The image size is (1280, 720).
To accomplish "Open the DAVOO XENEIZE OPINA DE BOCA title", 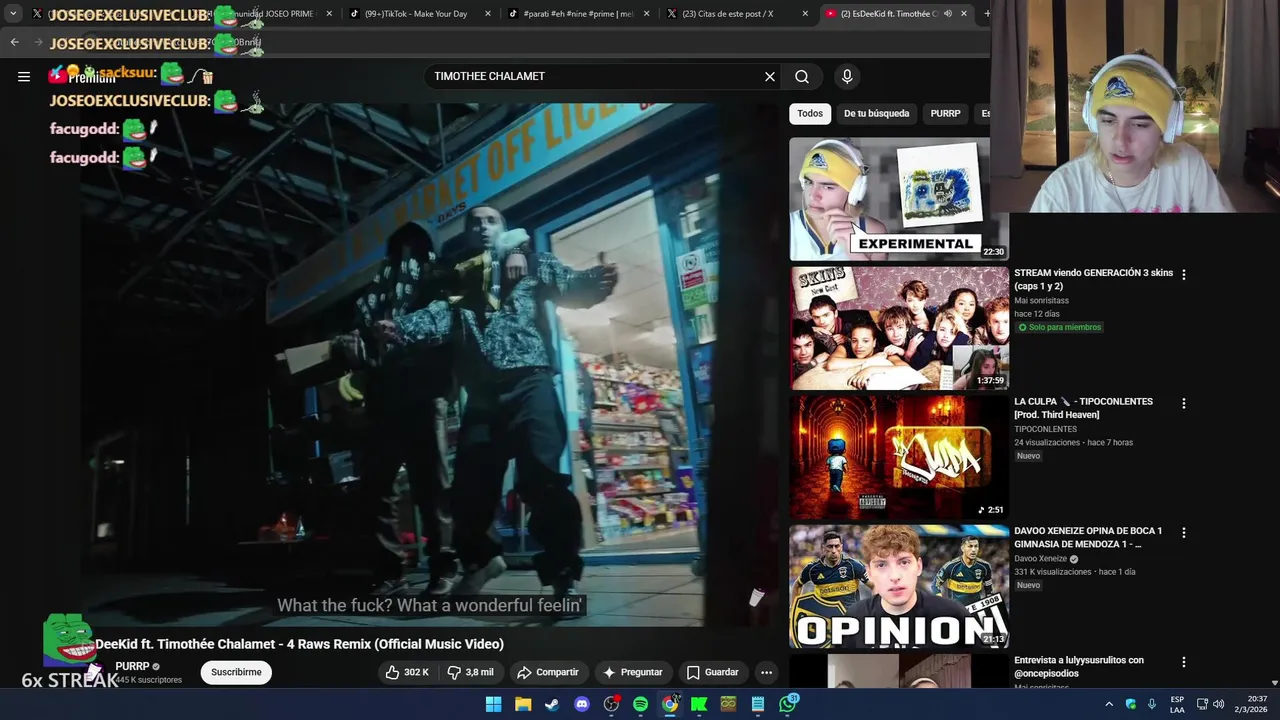I will tap(1088, 537).
